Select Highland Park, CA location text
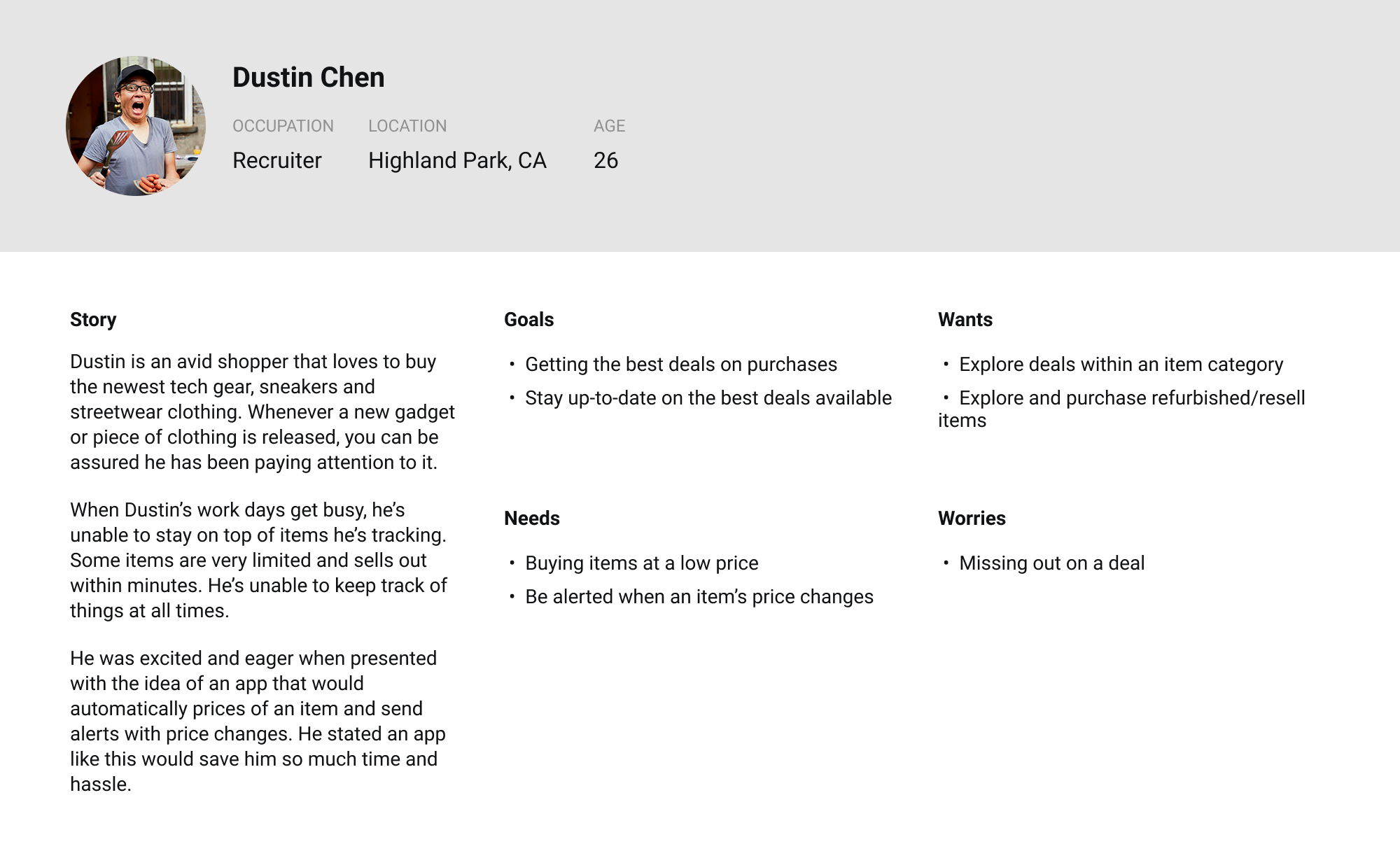This screenshot has width=1400, height=865. [x=457, y=161]
